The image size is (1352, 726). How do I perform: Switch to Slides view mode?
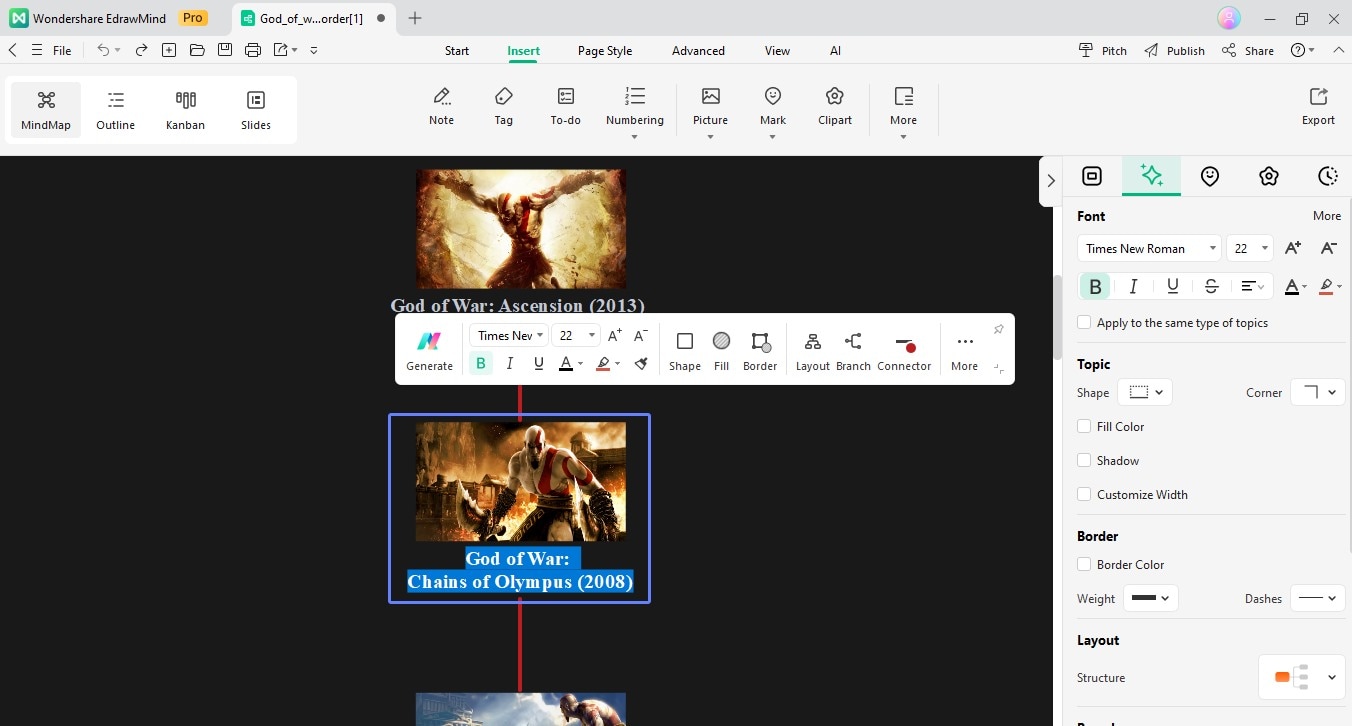[256, 110]
